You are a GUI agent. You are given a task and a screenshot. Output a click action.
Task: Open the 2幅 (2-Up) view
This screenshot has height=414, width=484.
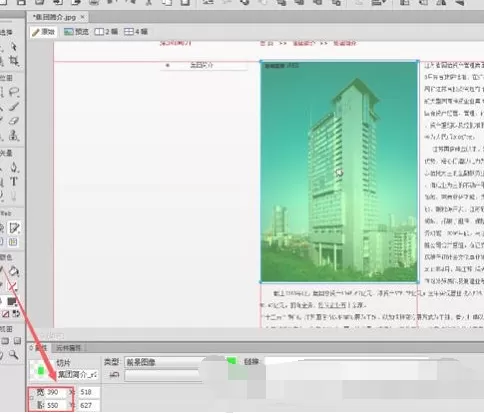(x=106, y=32)
